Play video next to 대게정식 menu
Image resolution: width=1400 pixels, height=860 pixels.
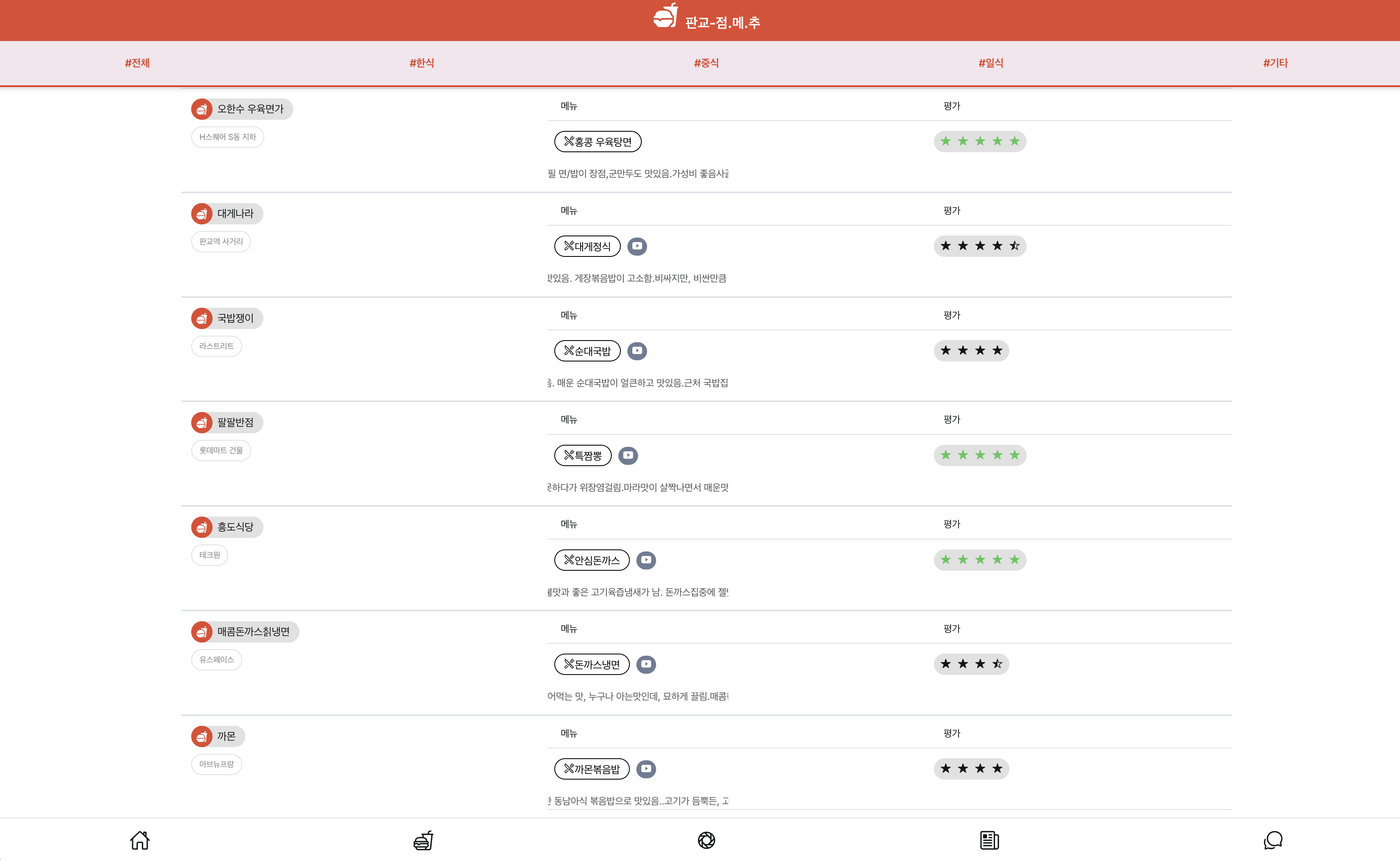click(637, 246)
